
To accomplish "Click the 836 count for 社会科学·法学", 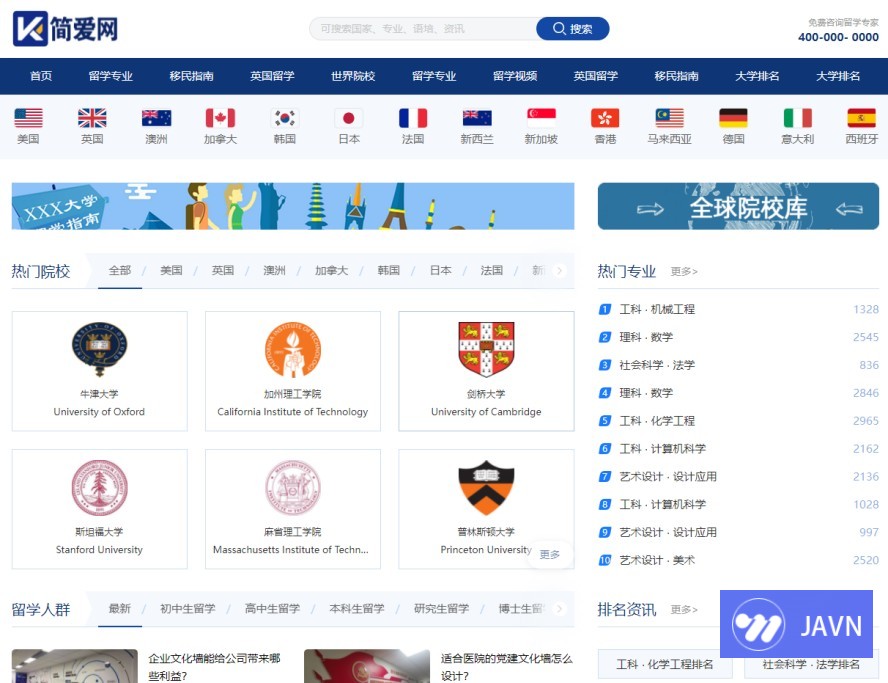I will pyautogui.click(x=869, y=365).
